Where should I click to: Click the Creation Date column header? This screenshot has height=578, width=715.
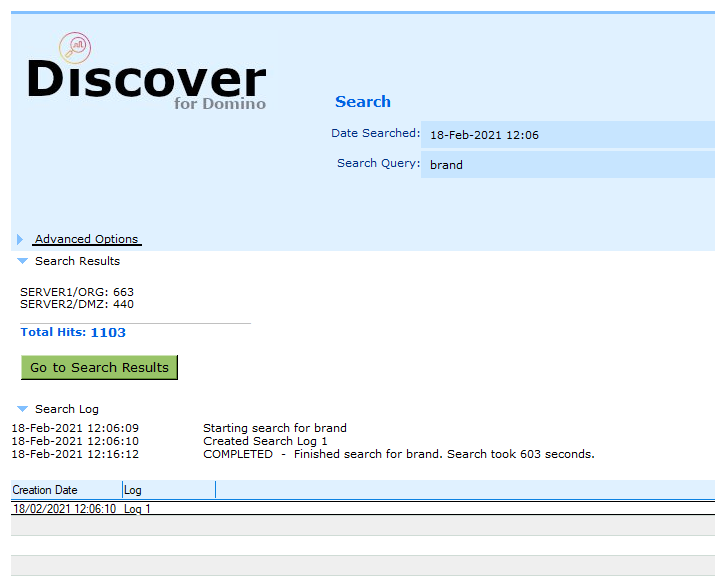(67, 490)
